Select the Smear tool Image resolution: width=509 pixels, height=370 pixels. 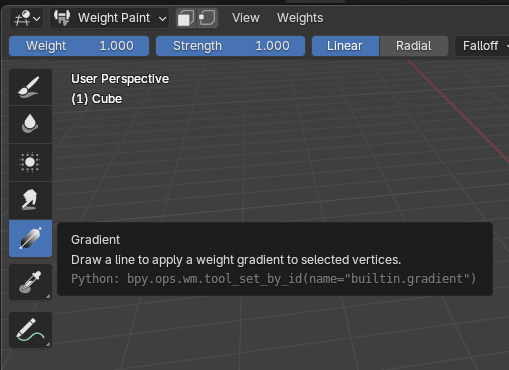pyautogui.click(x=30, y=200)
